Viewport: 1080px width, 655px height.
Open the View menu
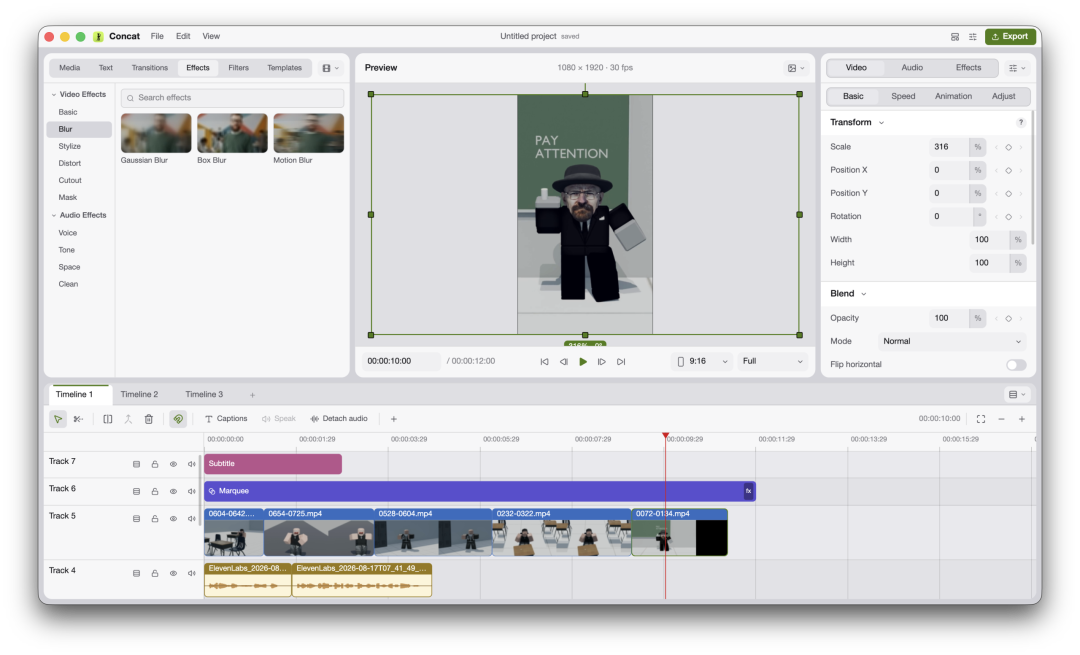pyautogui.click(x=211, y=37)
